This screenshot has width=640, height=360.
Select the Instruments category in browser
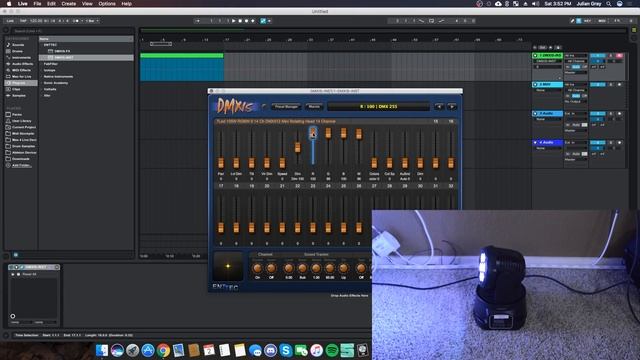tap(20, 58)
